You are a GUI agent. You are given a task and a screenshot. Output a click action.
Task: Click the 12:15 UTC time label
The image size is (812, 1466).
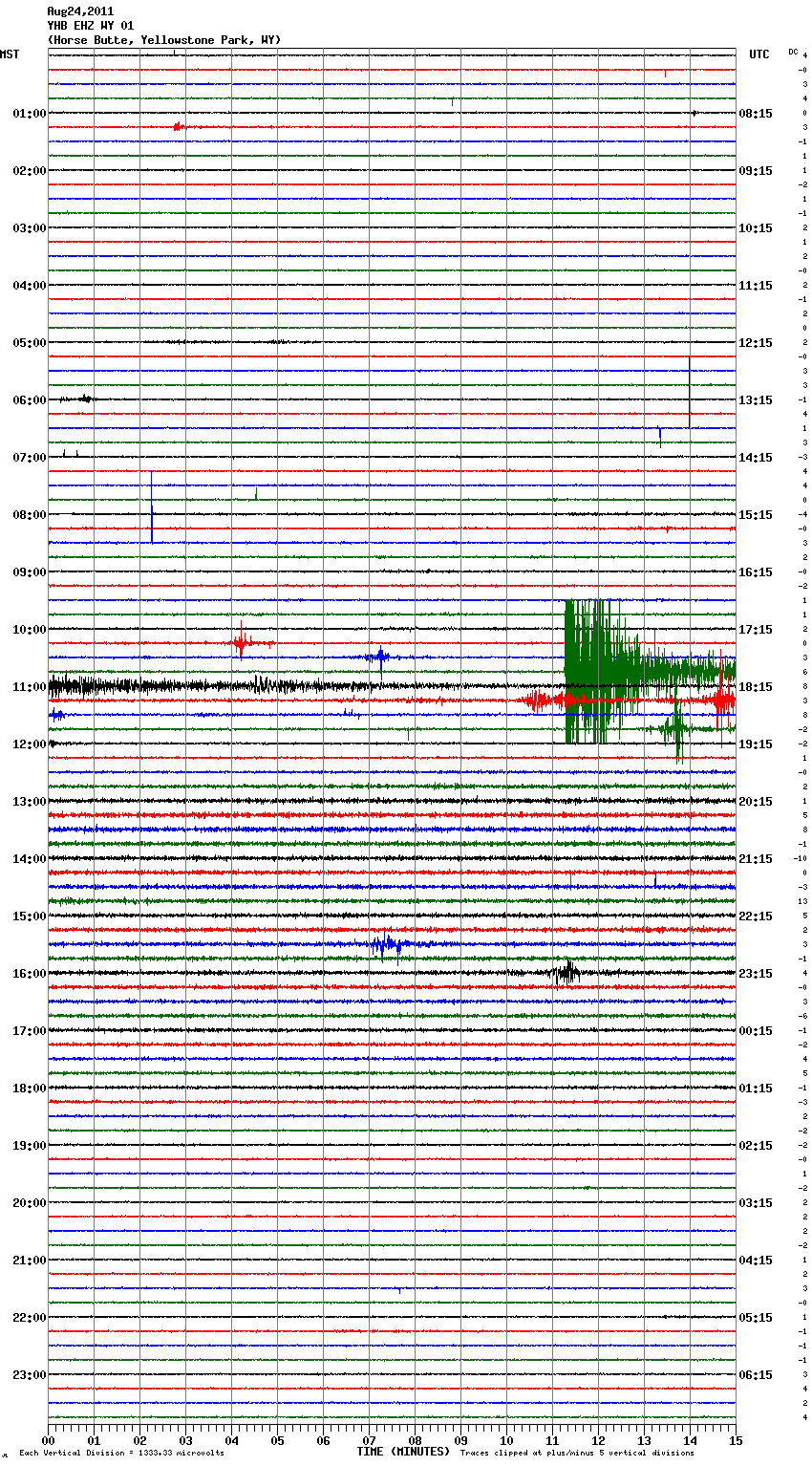(x=756, y=343)
